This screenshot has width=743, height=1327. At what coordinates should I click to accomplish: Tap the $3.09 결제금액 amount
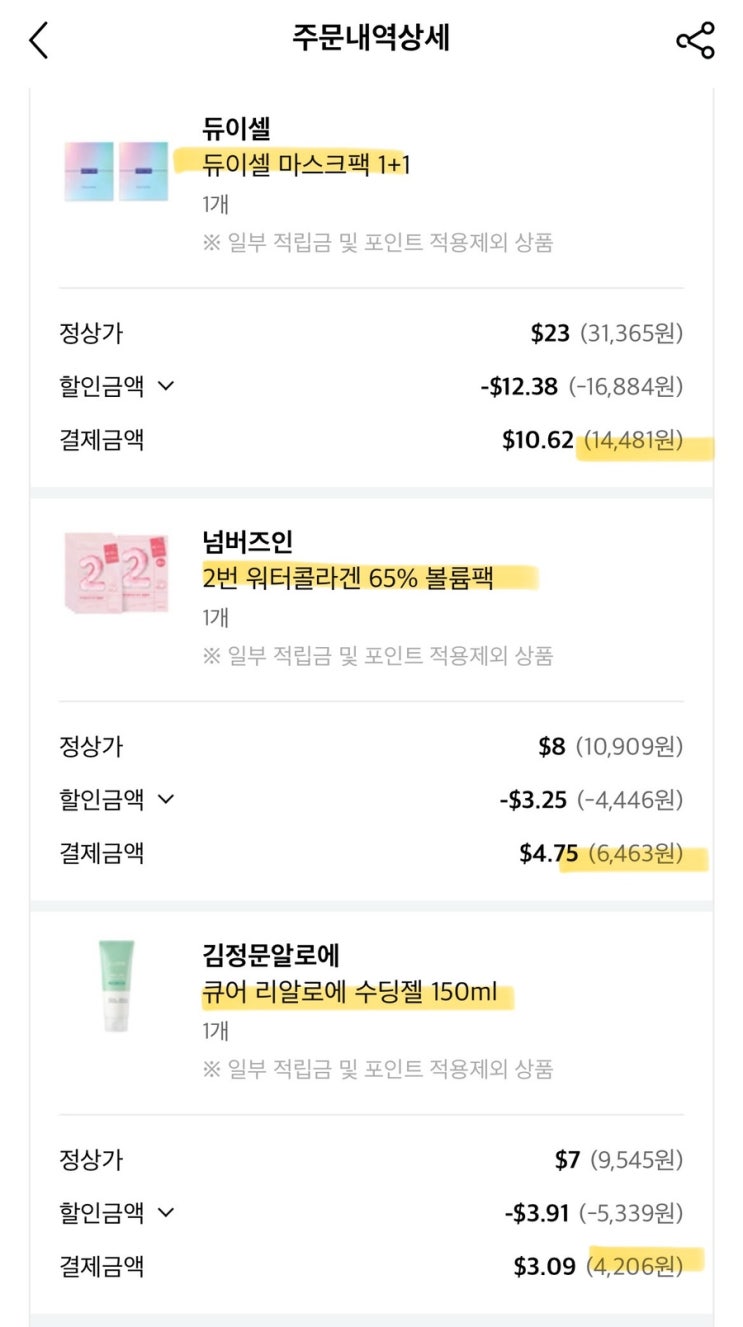click(544, 1267)
